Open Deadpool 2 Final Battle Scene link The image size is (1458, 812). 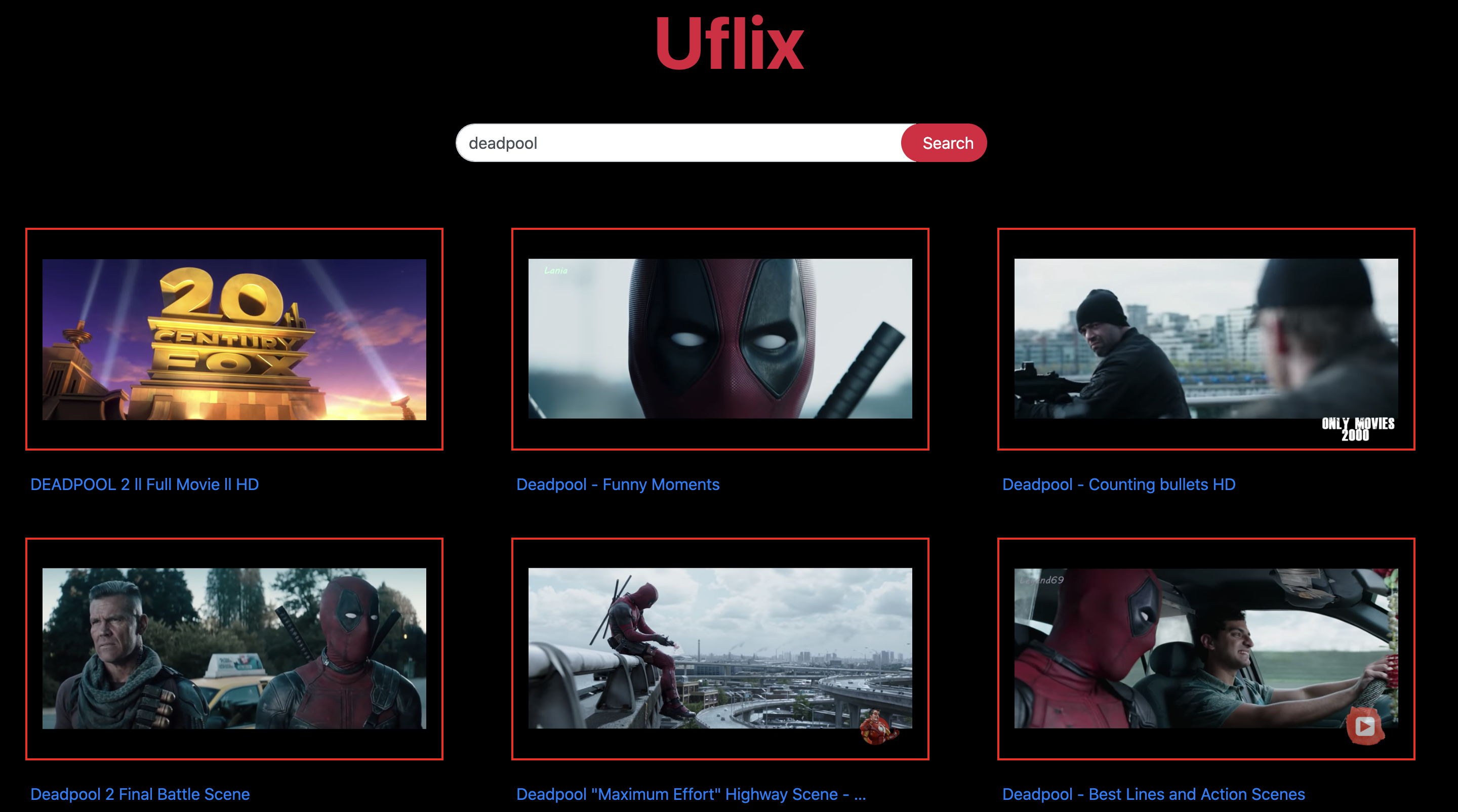coord(140,794)
